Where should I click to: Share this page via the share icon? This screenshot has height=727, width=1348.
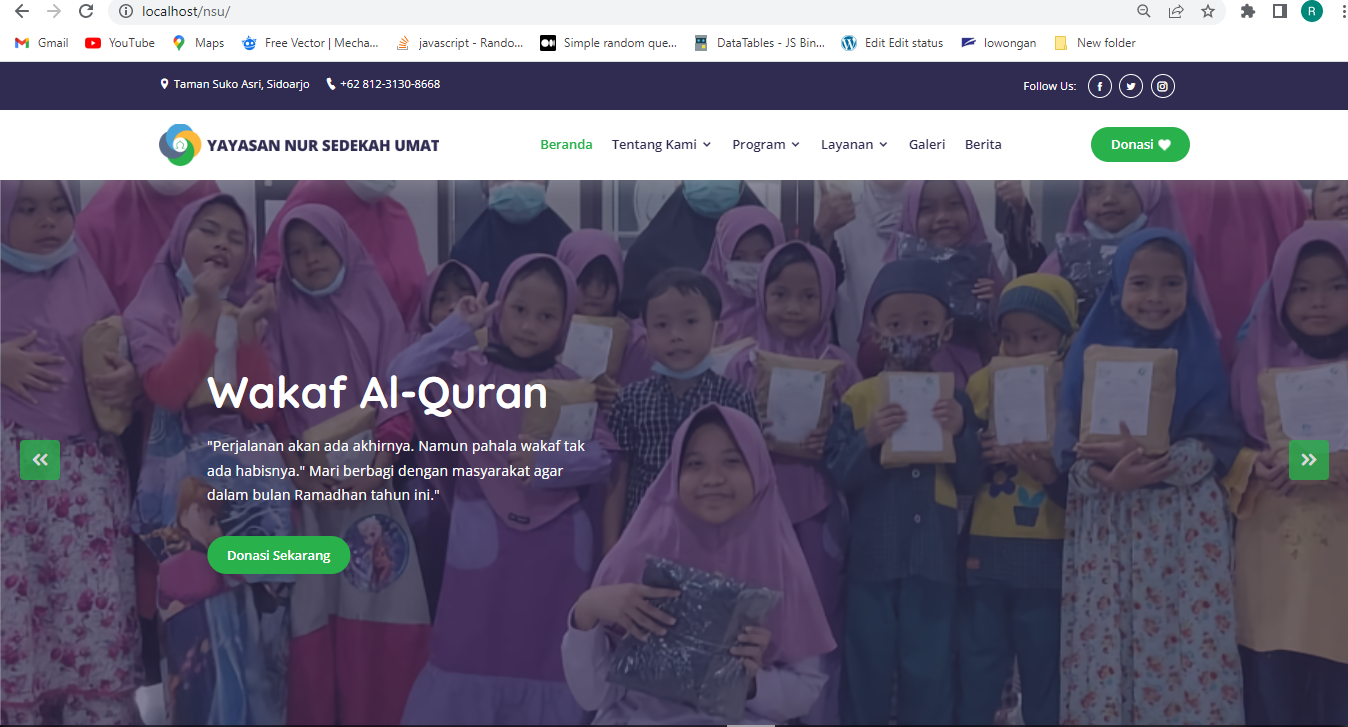[1176, 12]
